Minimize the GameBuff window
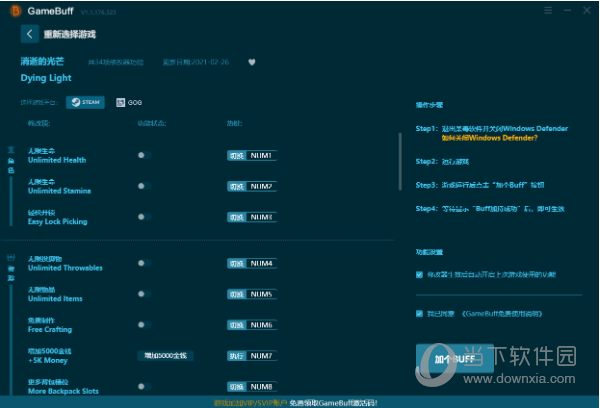 pos(567,11)
